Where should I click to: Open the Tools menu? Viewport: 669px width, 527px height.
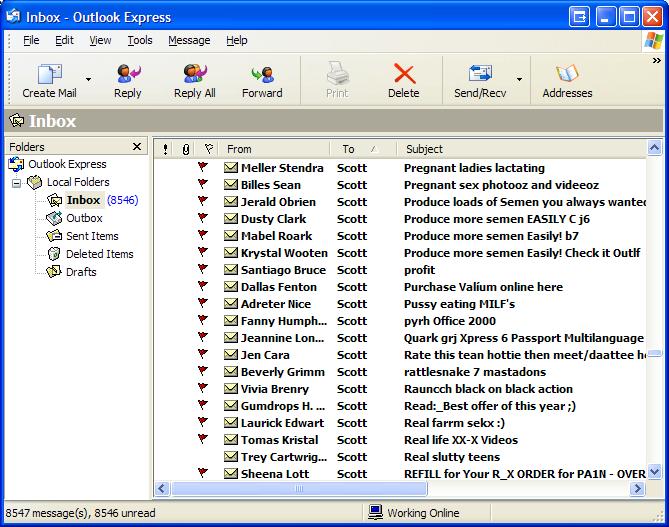click(x=140, y=40)
